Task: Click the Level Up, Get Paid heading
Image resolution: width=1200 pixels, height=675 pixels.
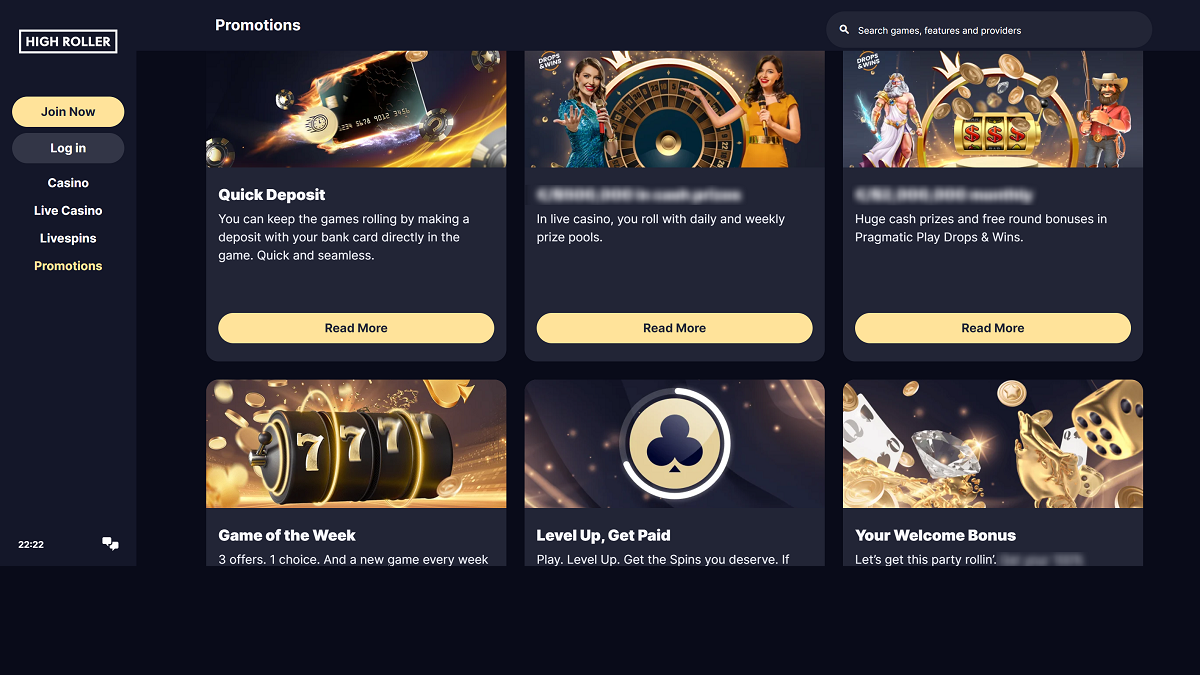Action: click(x=603, y=535)
